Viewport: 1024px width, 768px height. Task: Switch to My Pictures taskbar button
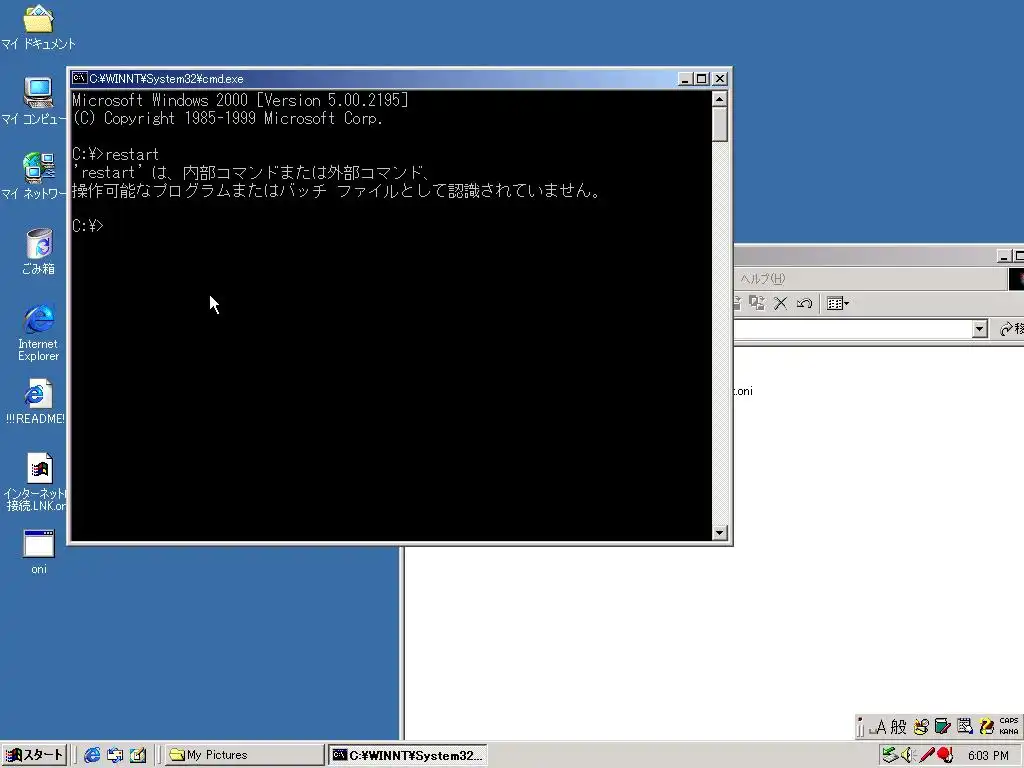click(x=245, y=755)
